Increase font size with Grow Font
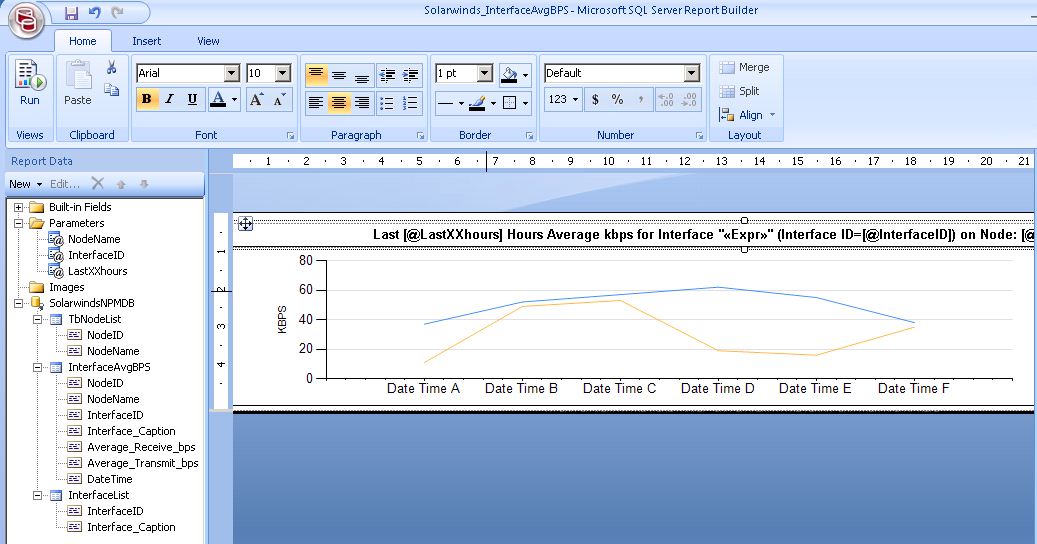Image resolution: width=1037 pixels, height=544 pixels. [x=257, y=100]
